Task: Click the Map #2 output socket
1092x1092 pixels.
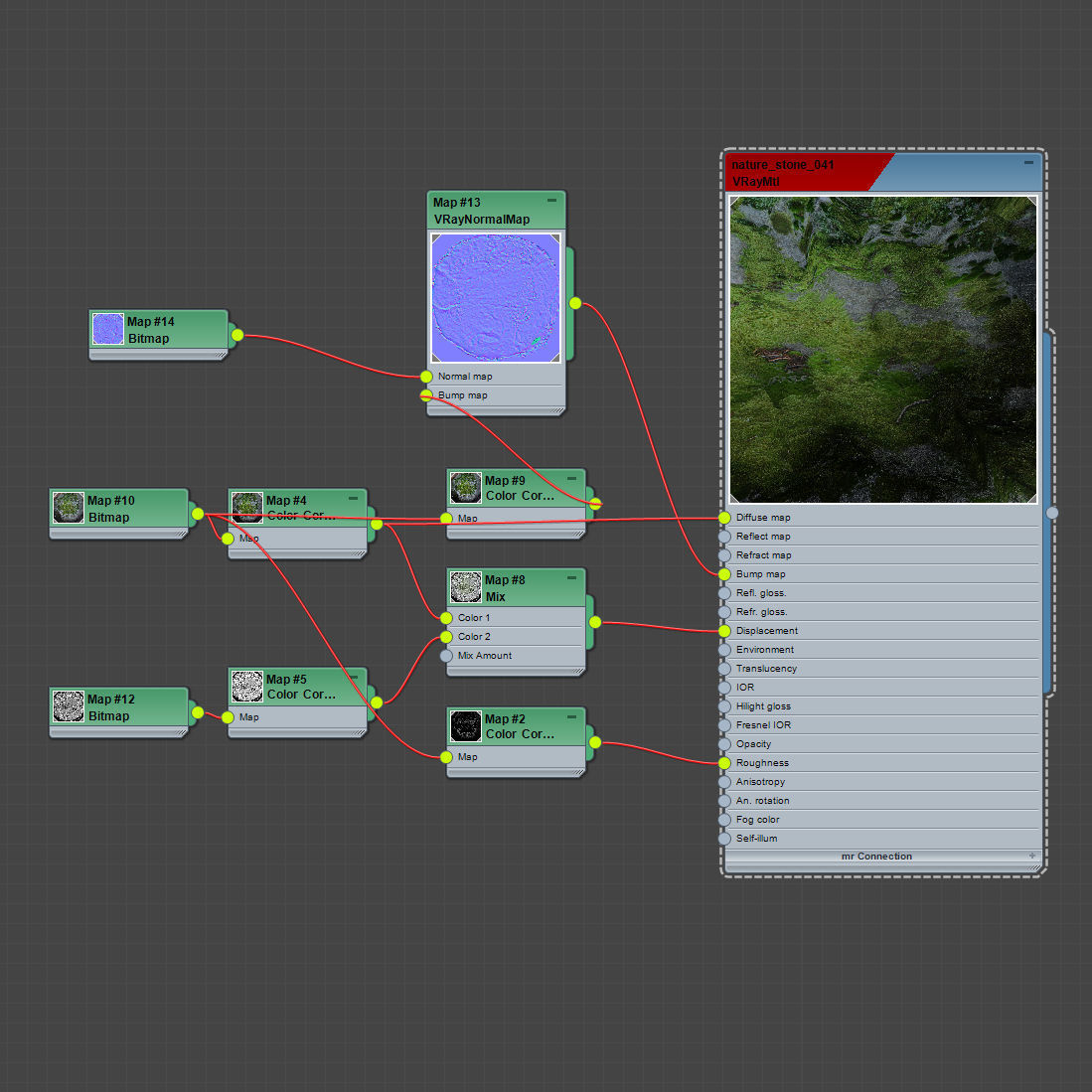Action: pos(595,742)
